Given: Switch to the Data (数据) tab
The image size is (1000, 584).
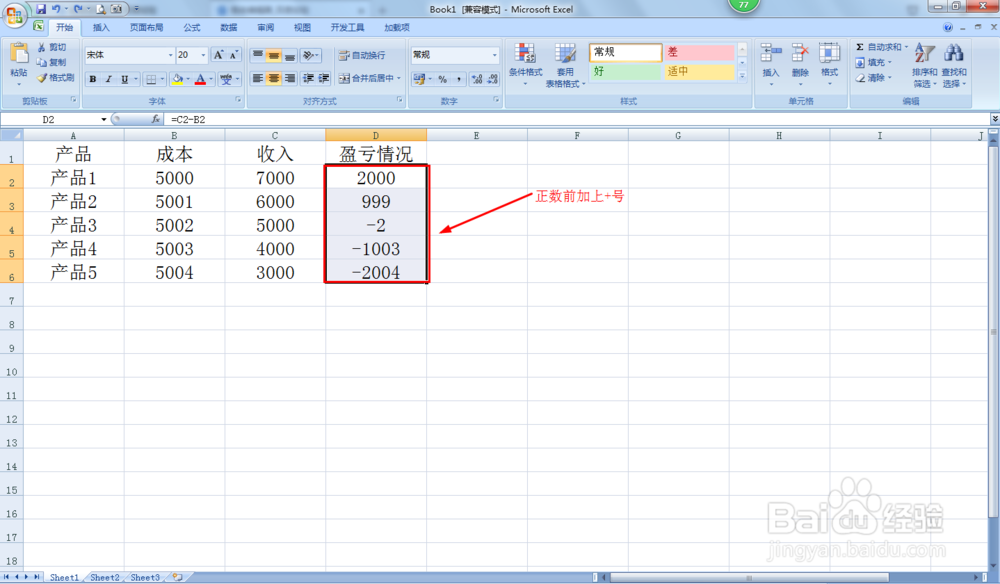Looking at the screenshot, I should point(228,27).
